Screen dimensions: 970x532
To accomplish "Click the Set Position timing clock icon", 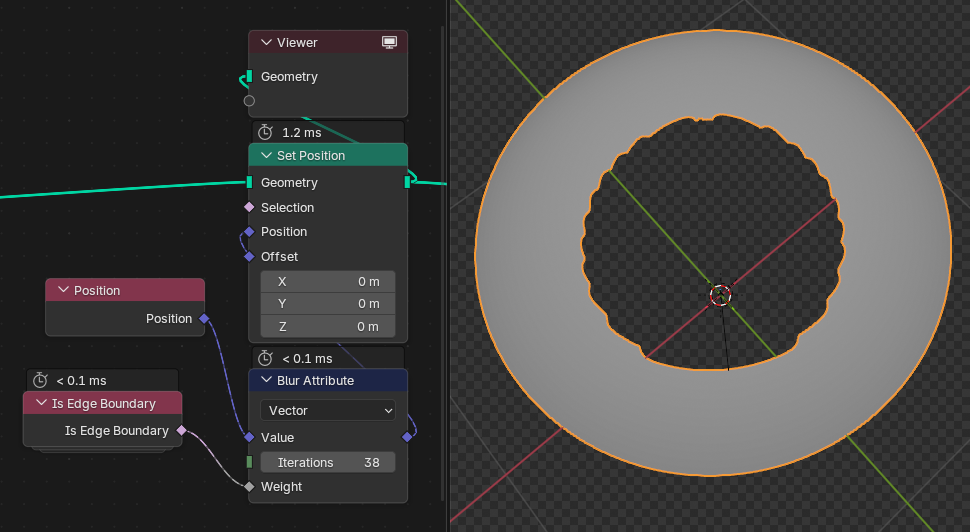I will [265, 132].
